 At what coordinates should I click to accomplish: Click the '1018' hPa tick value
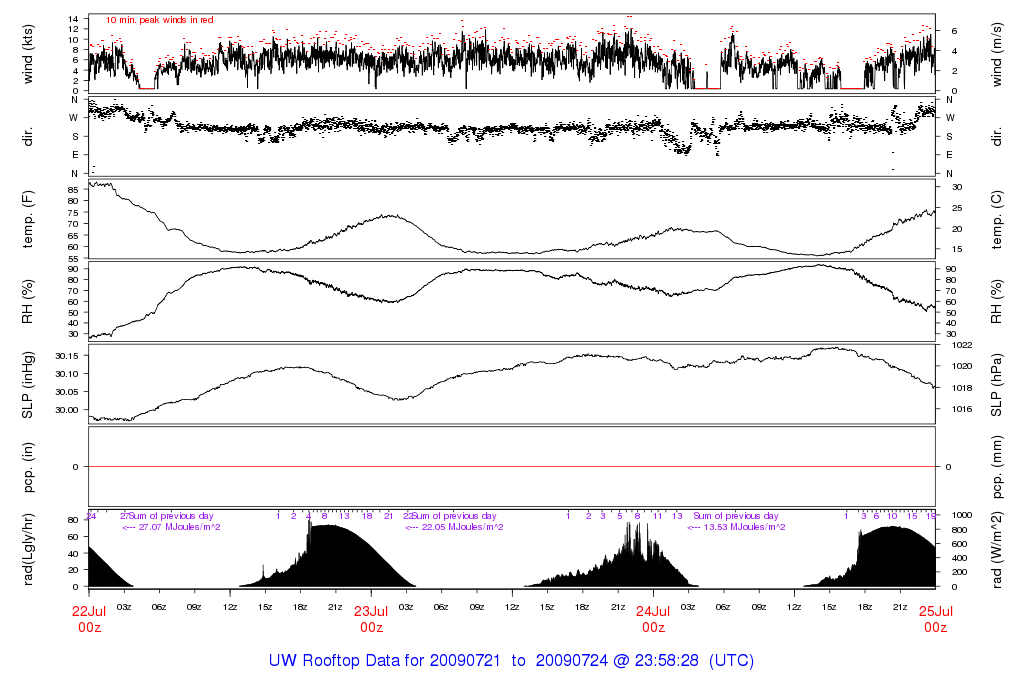(963, 389)
